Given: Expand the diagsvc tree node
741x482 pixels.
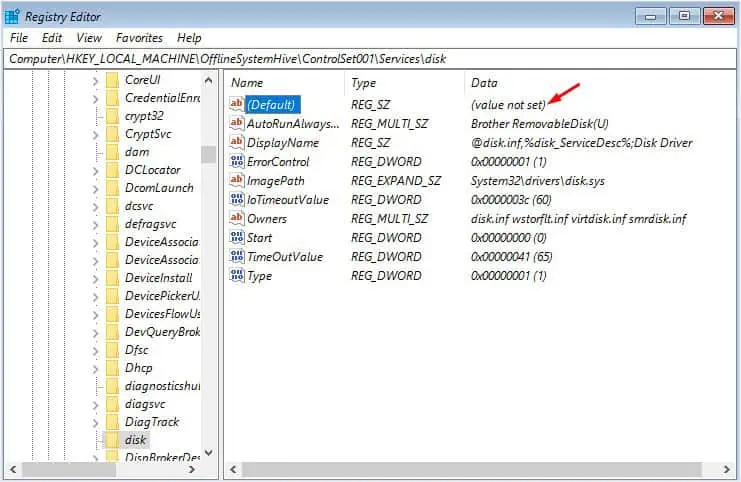Looking at the screenshot, I should coord(95,405).
